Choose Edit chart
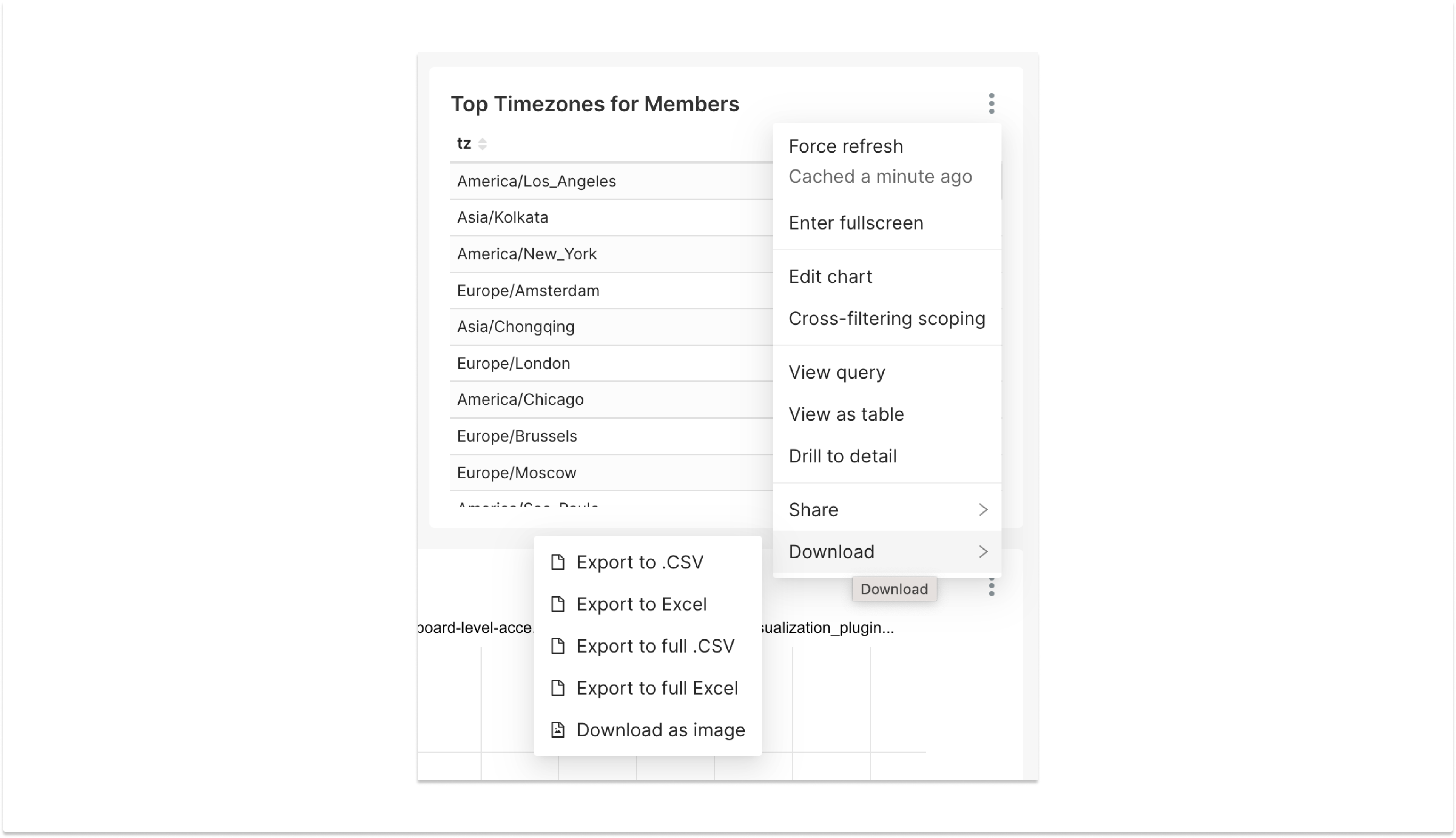This screenshot has width=1456, height=838. (x=831, y=277)
